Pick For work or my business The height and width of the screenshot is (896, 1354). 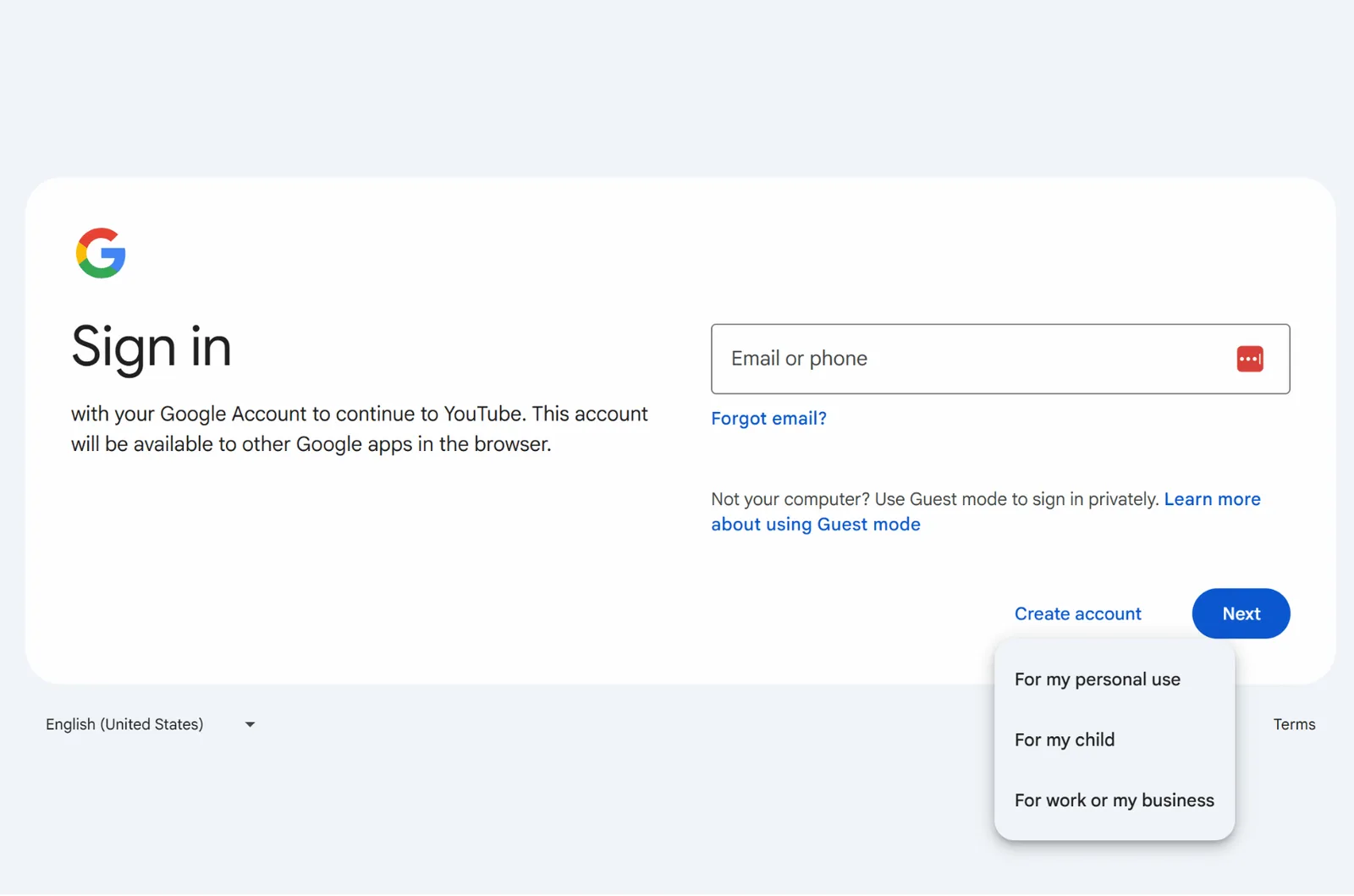click(x=1114, y=800)
